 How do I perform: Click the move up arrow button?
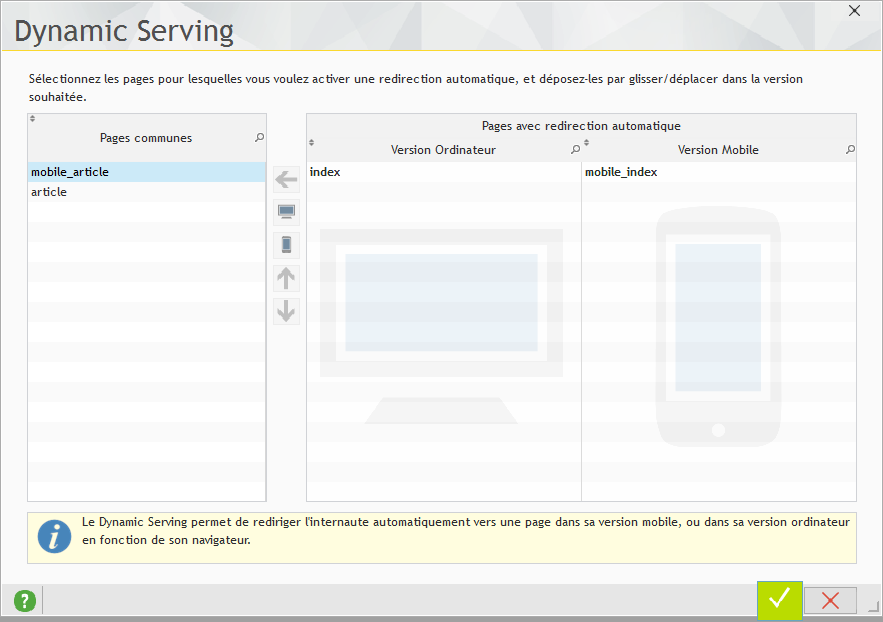click(286, 278)
